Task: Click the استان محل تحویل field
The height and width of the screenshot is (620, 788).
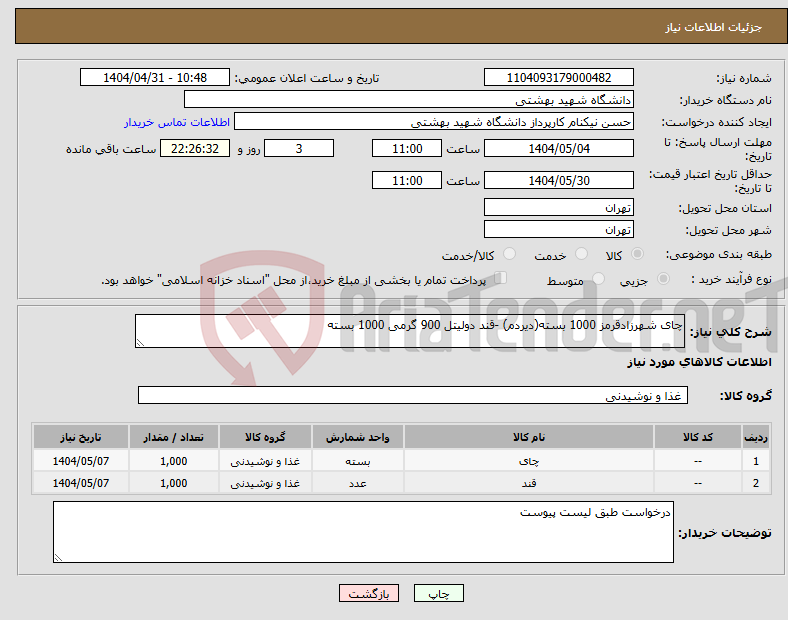Action: click(x=558, y=208)
